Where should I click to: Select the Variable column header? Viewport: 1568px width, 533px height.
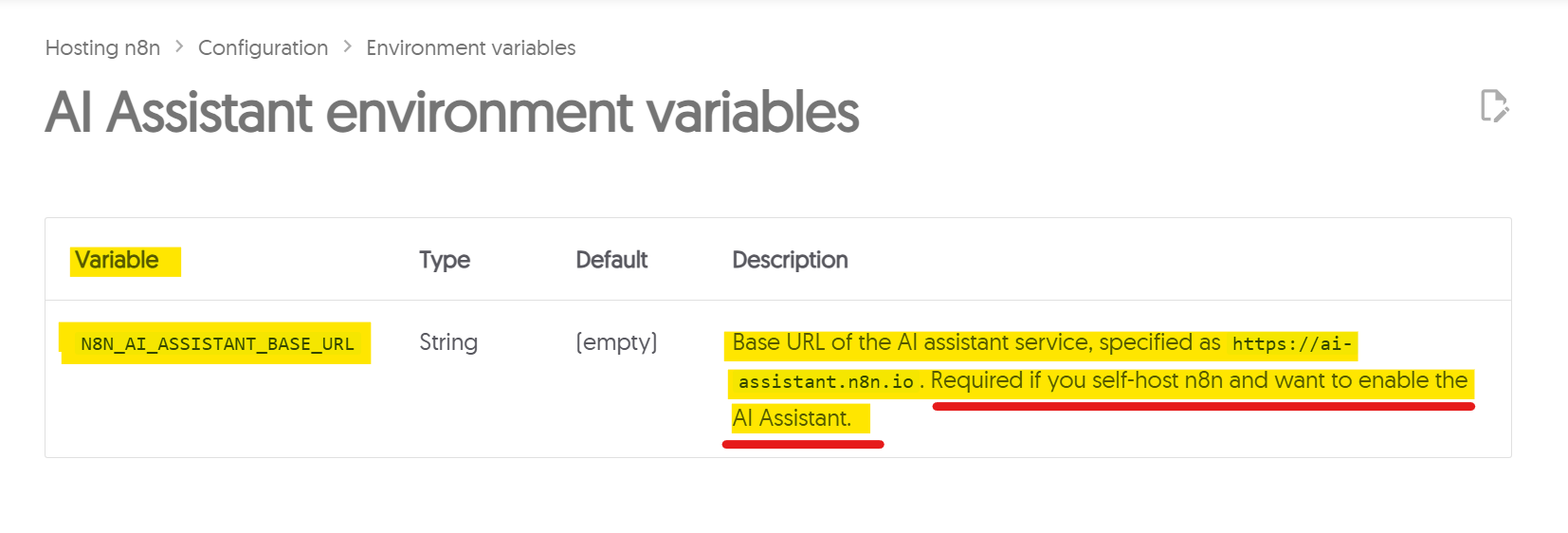(117, 260)
